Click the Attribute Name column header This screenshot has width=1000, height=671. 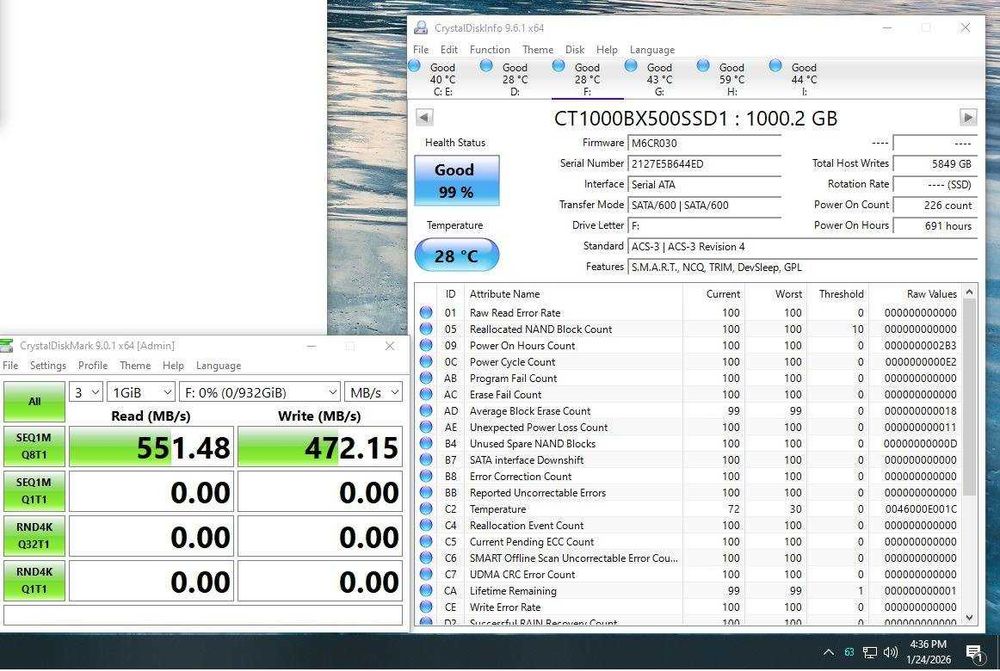click(573, 294)
